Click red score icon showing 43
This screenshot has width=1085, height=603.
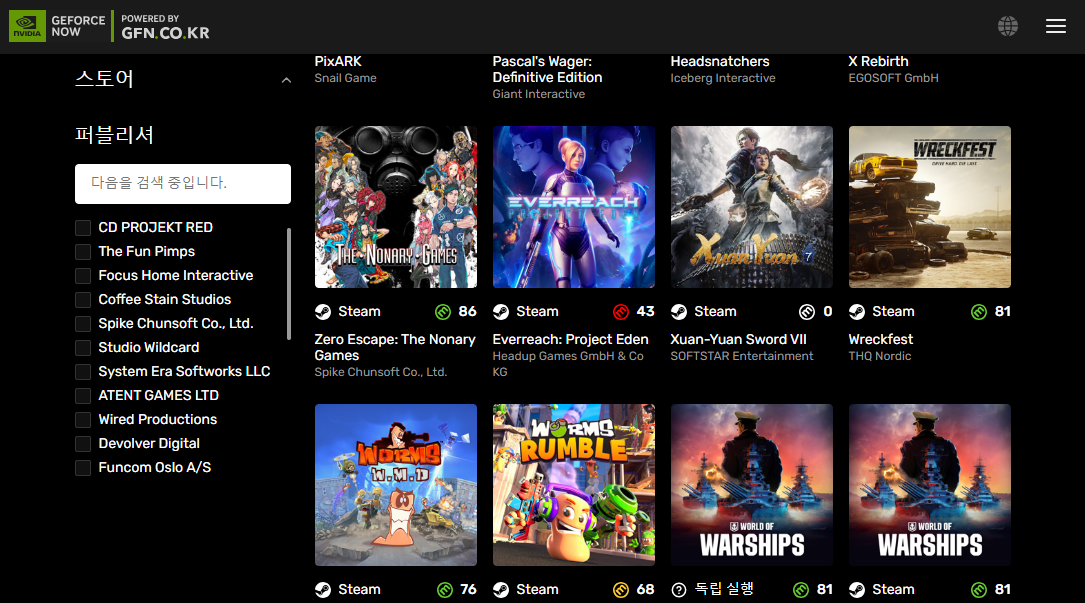621,312
